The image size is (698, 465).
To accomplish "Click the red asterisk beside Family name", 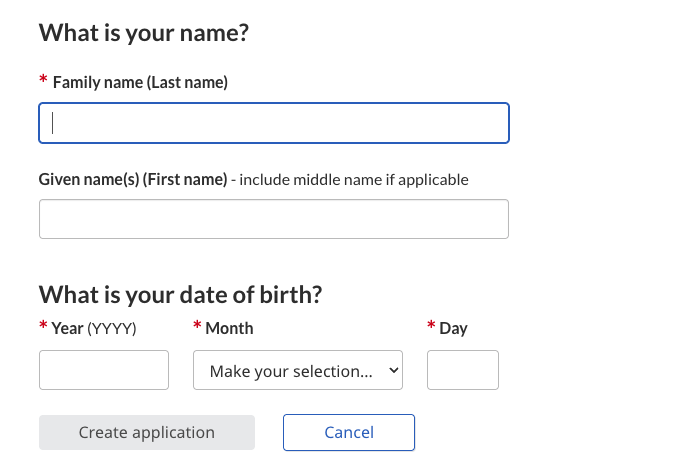I will [43, 81].
